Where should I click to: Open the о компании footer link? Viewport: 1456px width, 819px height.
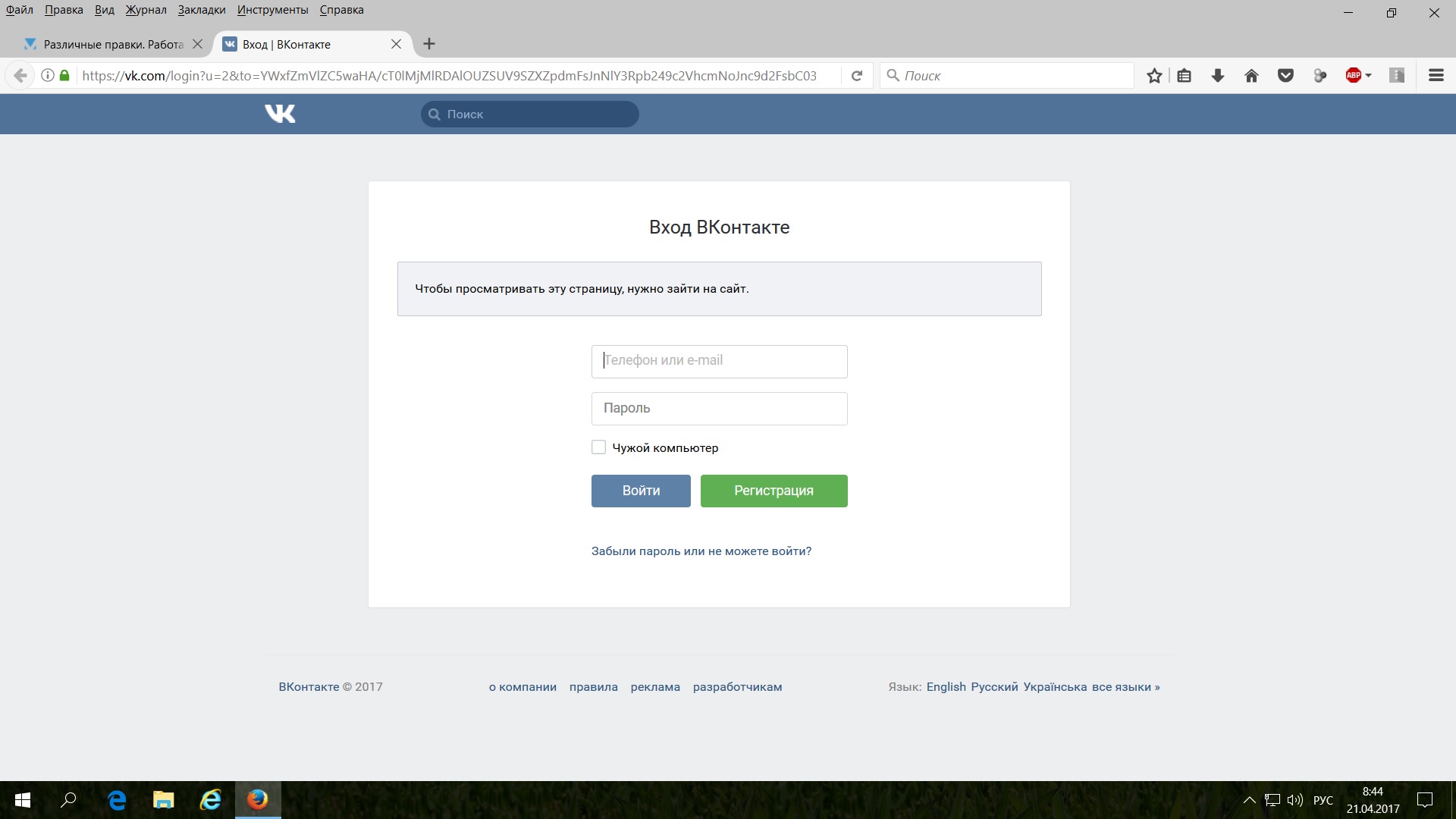(x=522, y=687)
